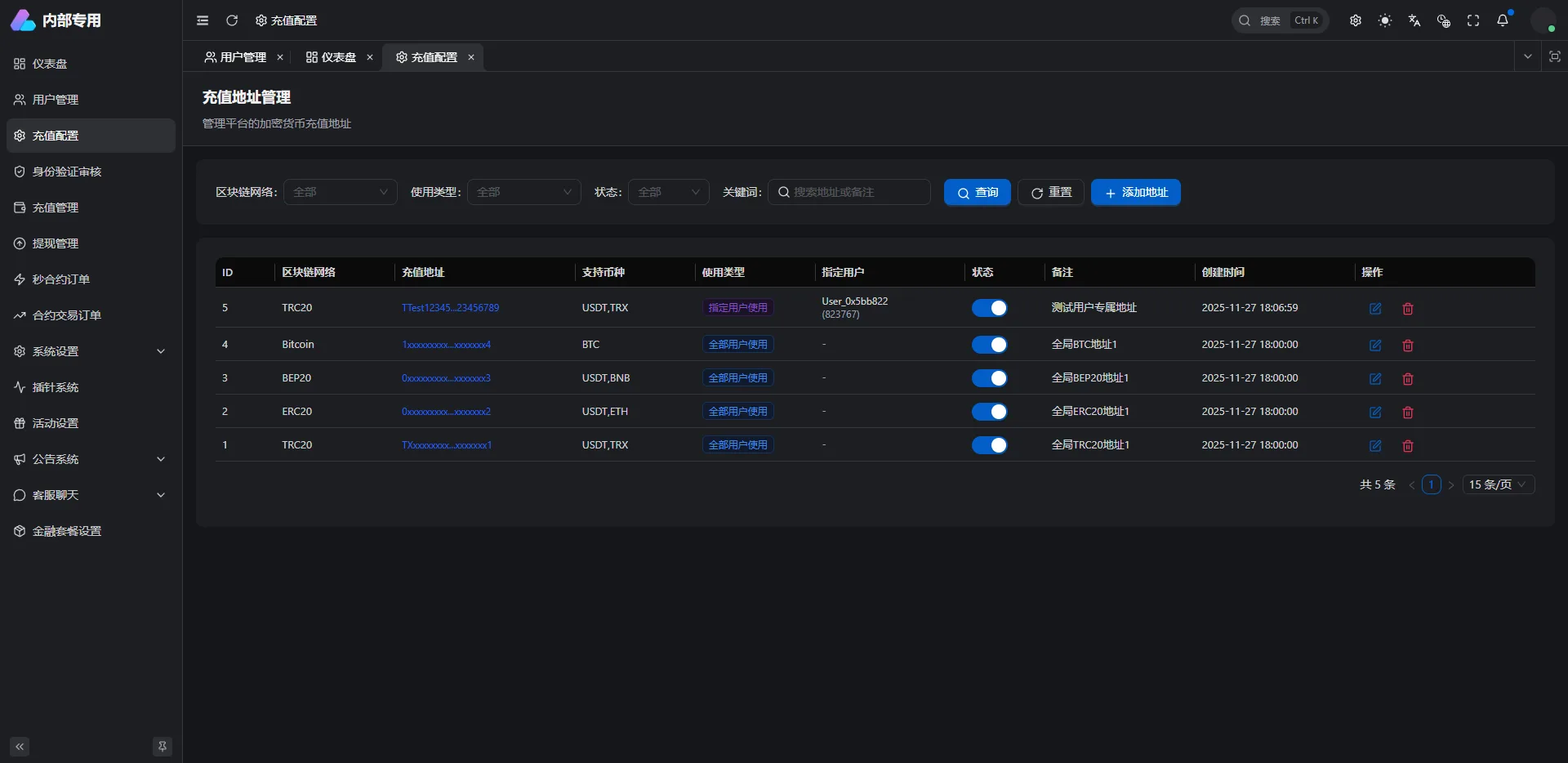The image size is (1568, 763).
Task: Click the edit icon for TRC20 row ID 5
Action: (1375, 309)
